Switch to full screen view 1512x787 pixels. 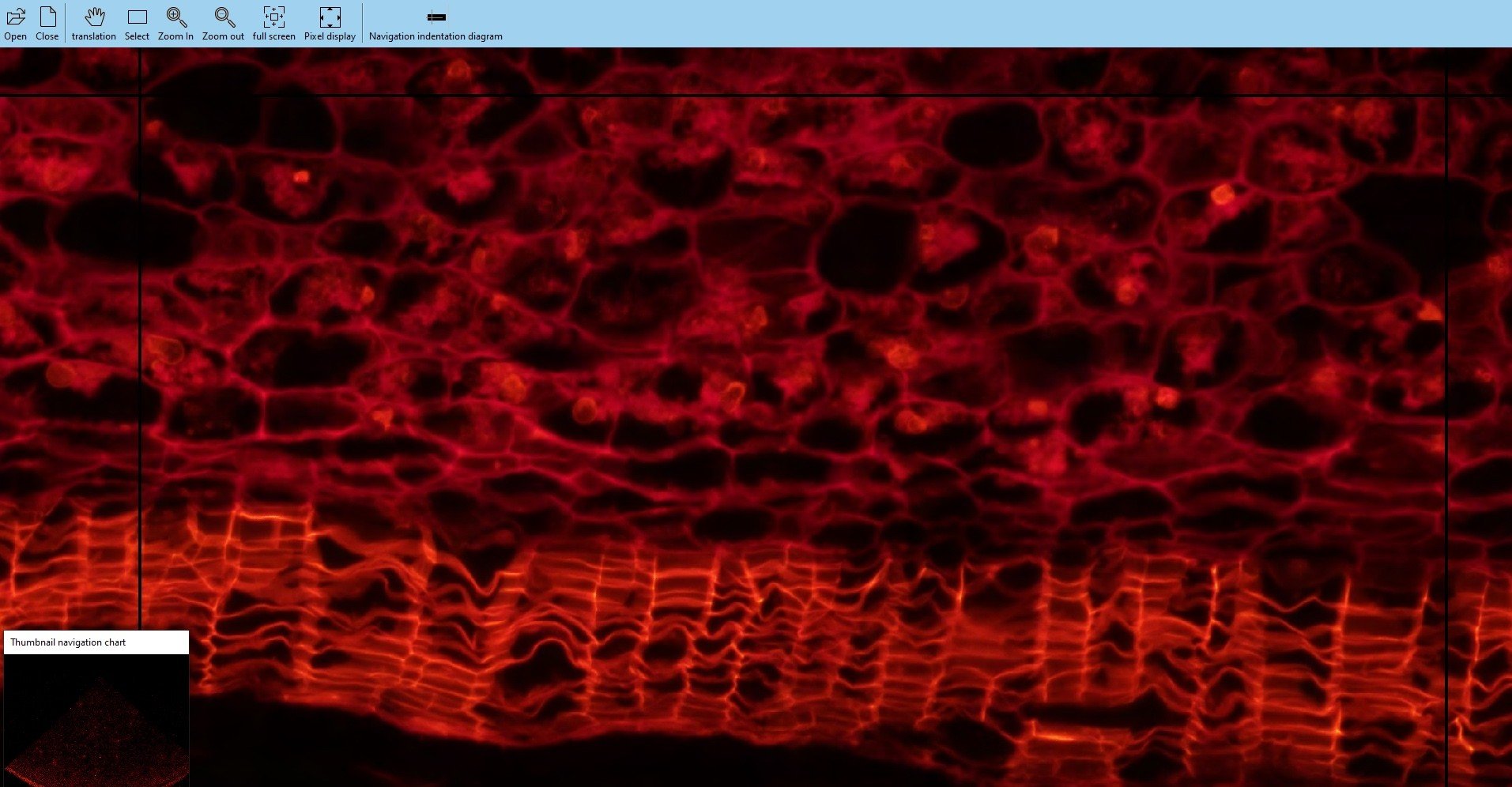[x=273, y=24]
